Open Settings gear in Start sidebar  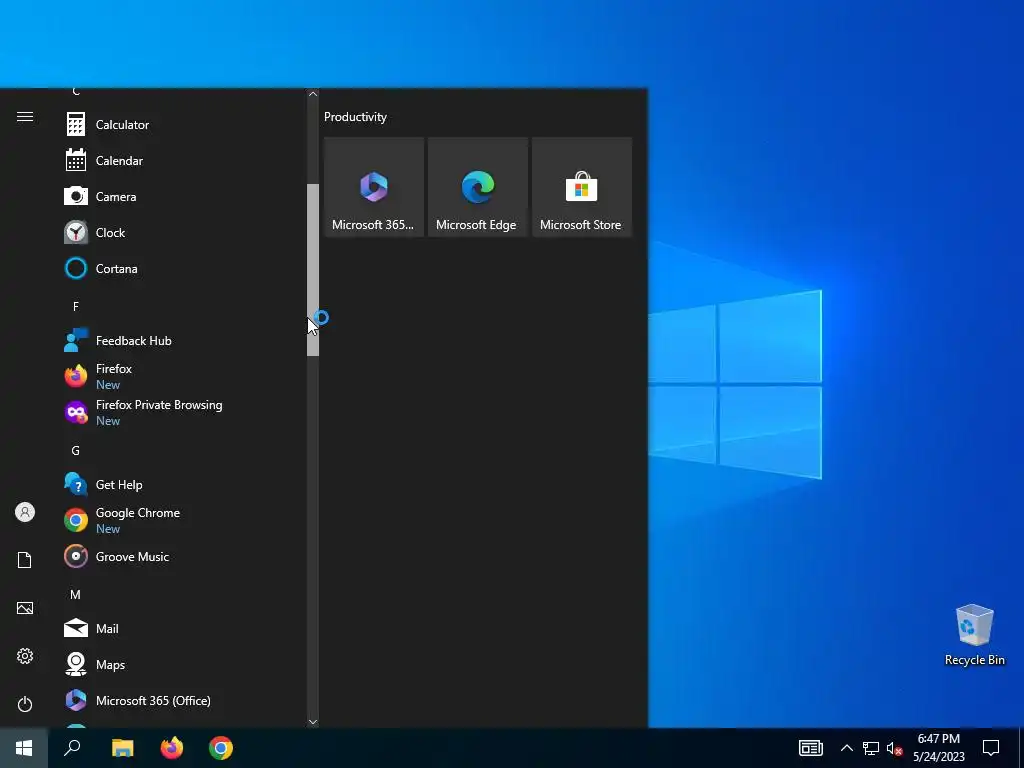pos(25,656)
